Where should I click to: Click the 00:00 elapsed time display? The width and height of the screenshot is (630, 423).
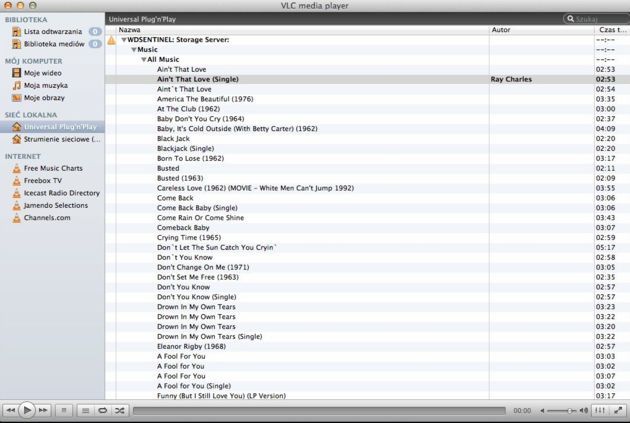click(522, 411)
